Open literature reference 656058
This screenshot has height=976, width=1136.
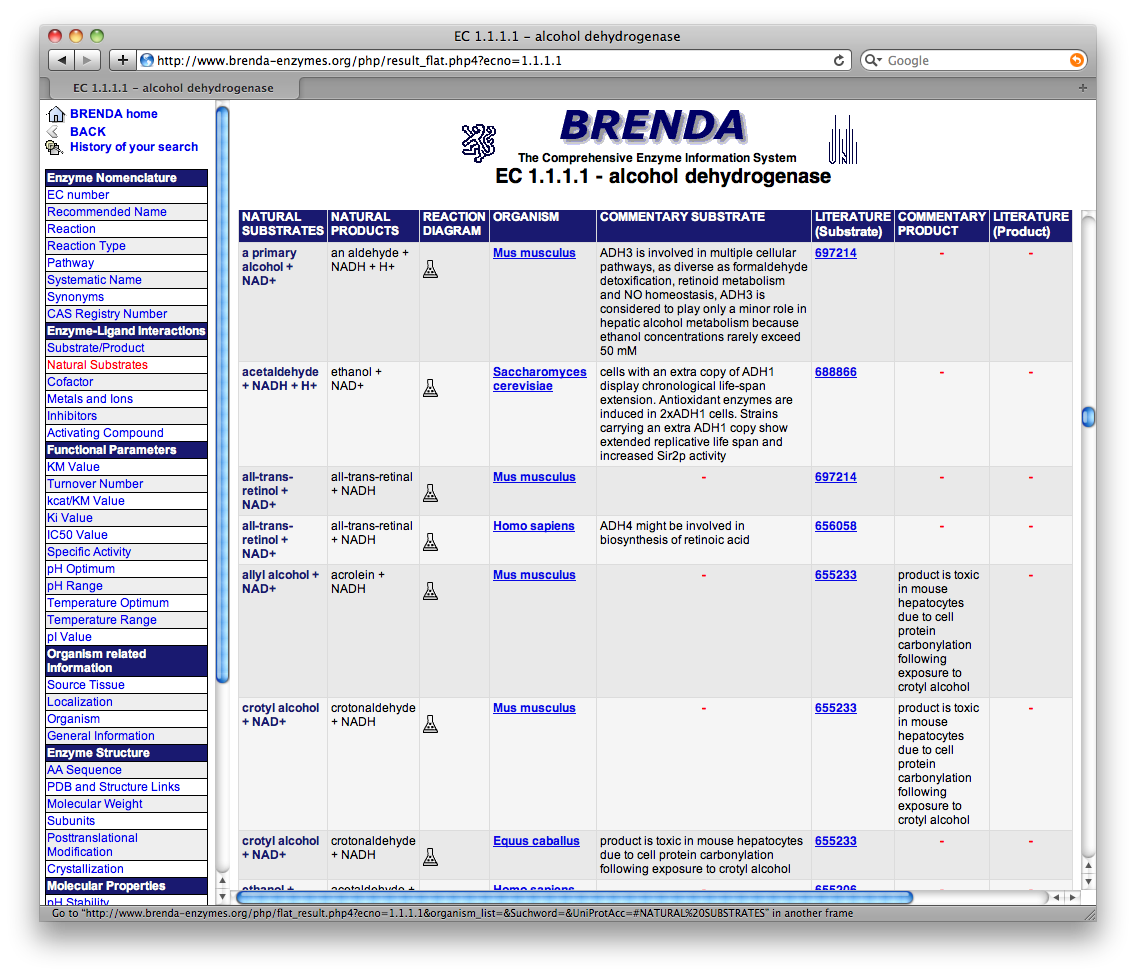[x=835, y=526]
